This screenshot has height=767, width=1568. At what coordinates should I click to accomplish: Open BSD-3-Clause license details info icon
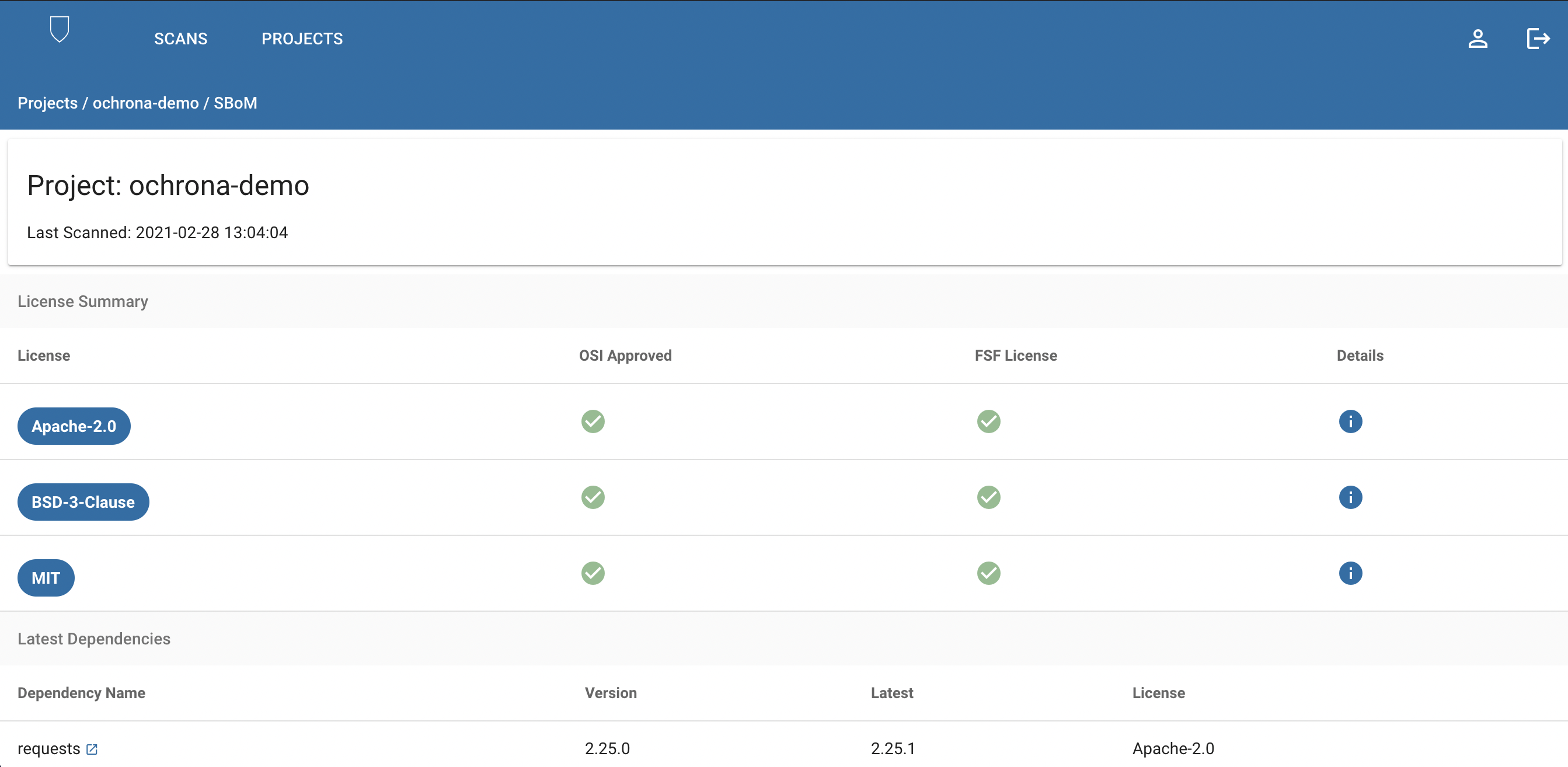pyautogui.click(x=1350, y=497)
